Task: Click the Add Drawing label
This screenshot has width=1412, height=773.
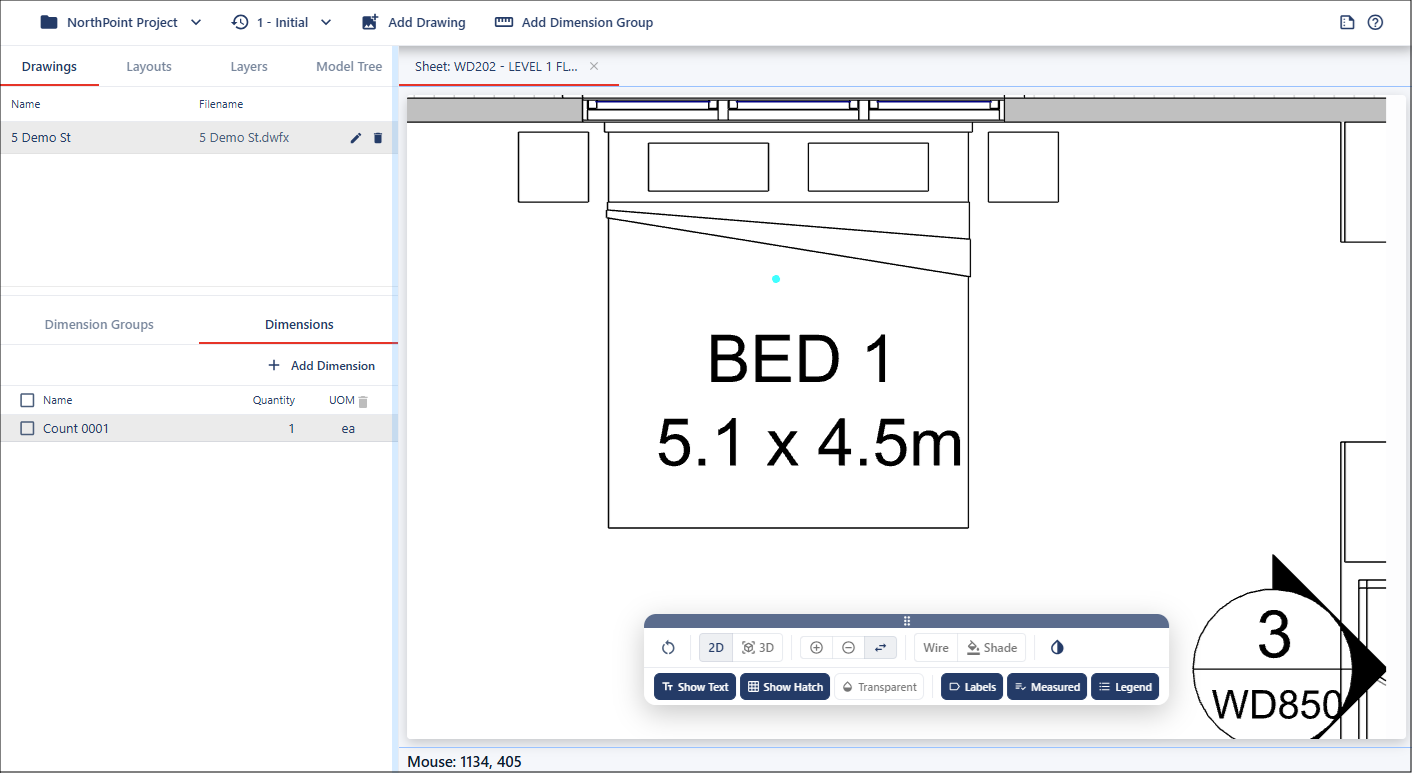Action: click(x=427, y=22)
